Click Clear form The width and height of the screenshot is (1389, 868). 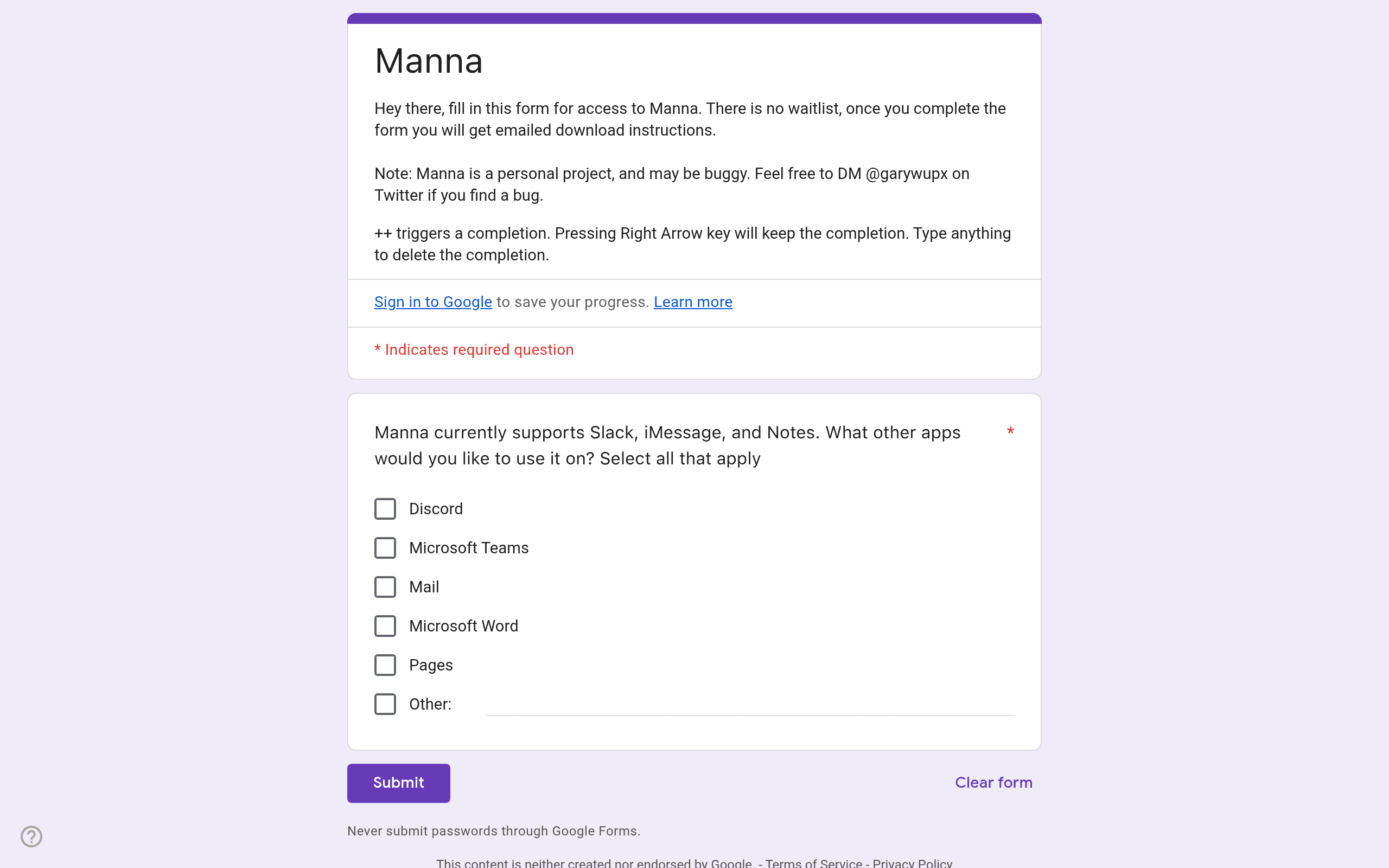click(993, 783)
